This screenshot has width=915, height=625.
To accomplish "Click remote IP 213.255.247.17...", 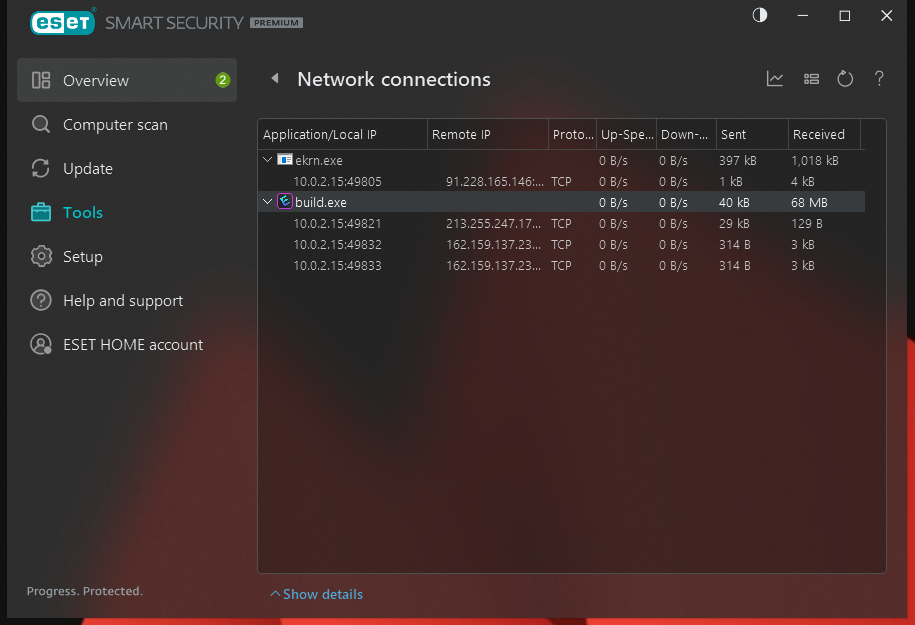I will 494,224.
